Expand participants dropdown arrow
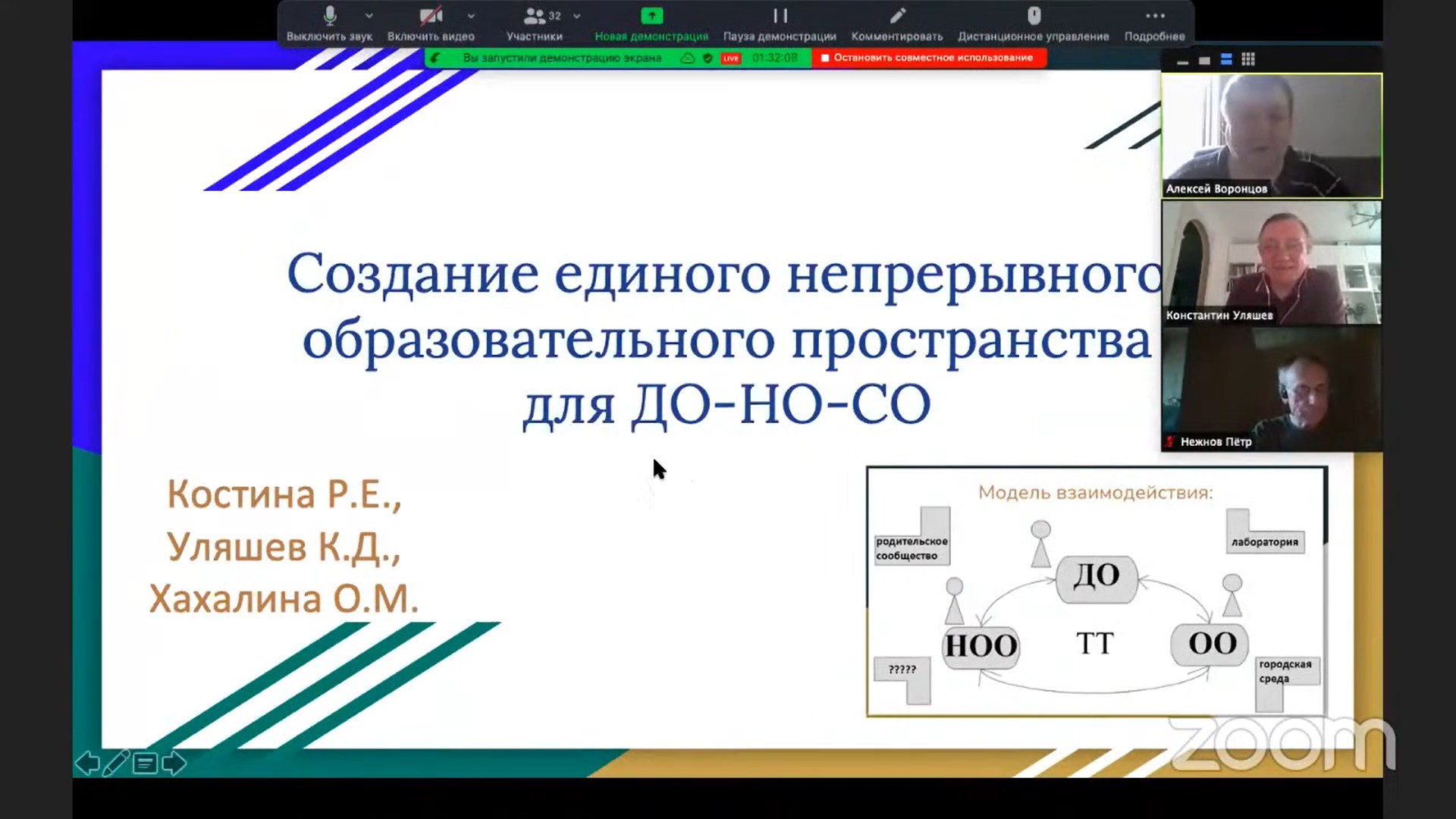Screen dimensions: 1456x819 tap(576, 15)
